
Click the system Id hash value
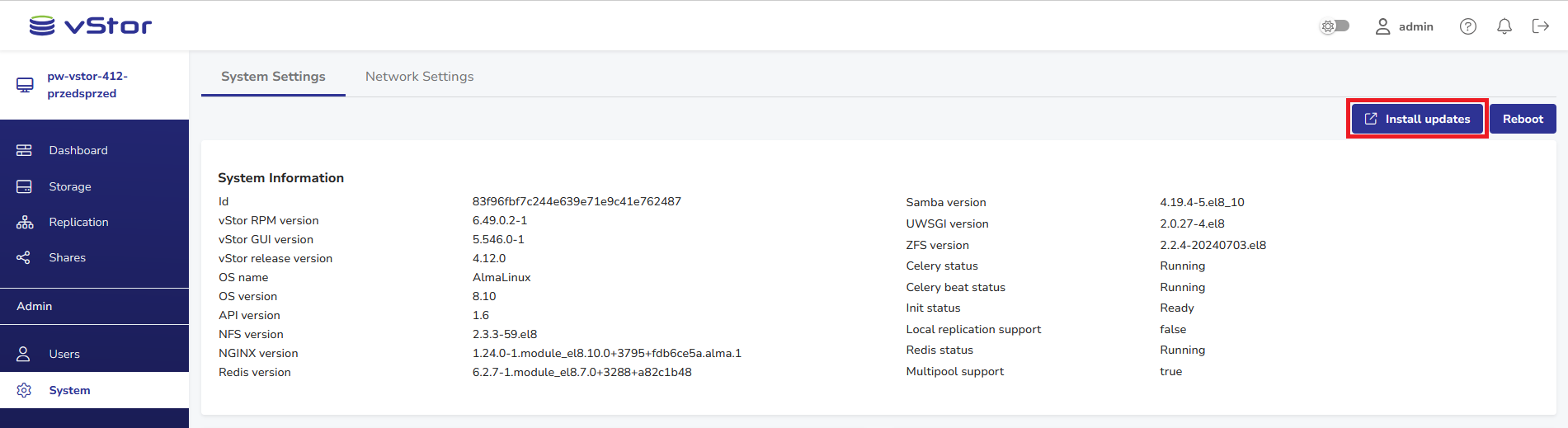click(x=577, y=201)
